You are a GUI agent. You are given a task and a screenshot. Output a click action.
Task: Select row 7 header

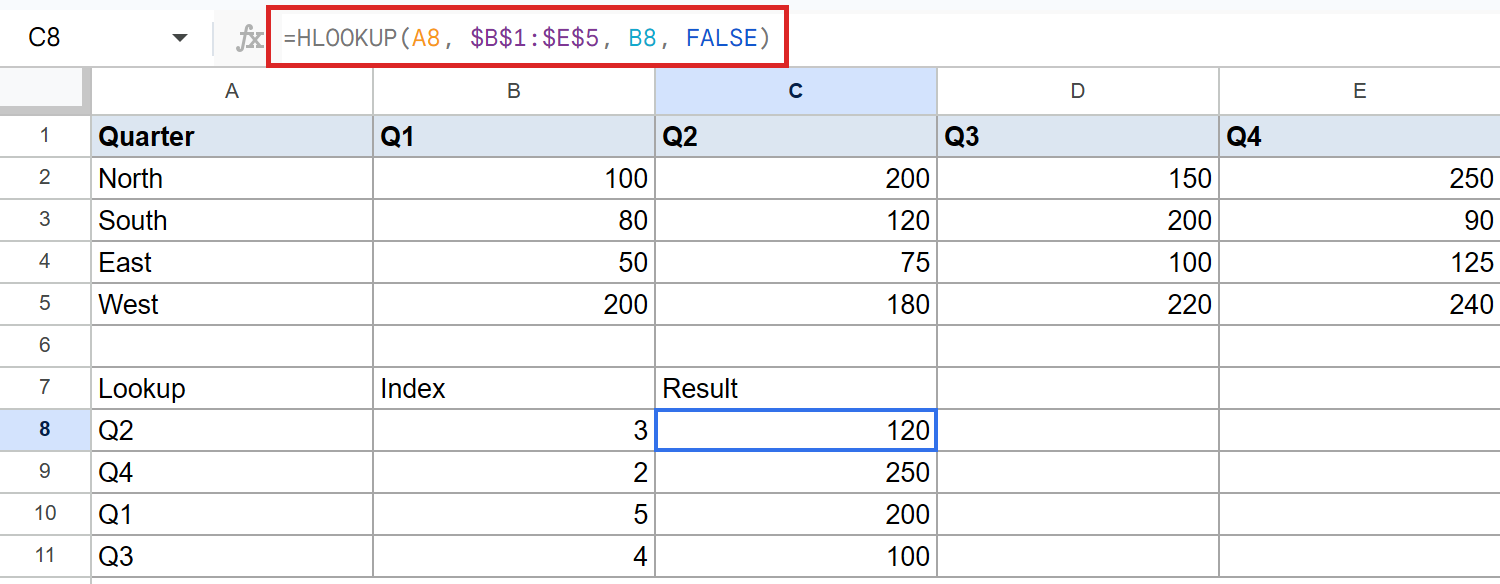pos(45,388)
